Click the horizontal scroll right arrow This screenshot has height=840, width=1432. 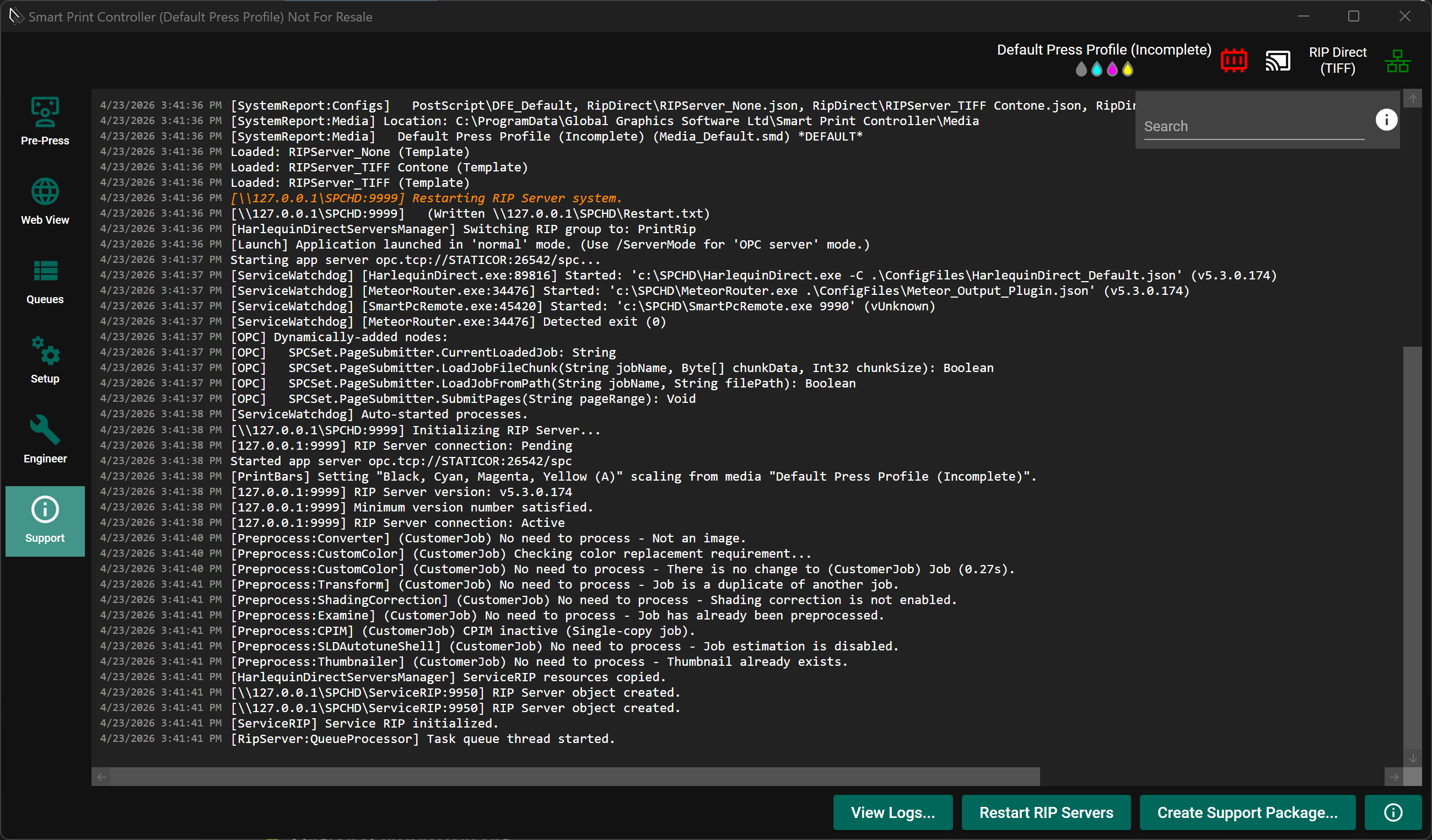[x=1394, y=777]
